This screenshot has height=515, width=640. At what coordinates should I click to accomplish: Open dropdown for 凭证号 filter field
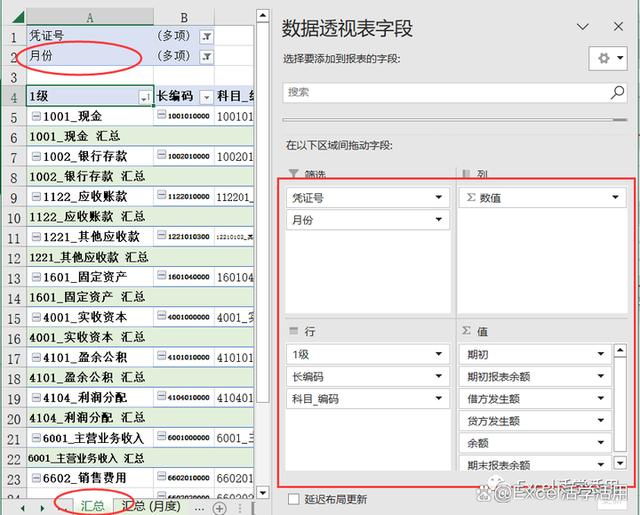[438, 198]
